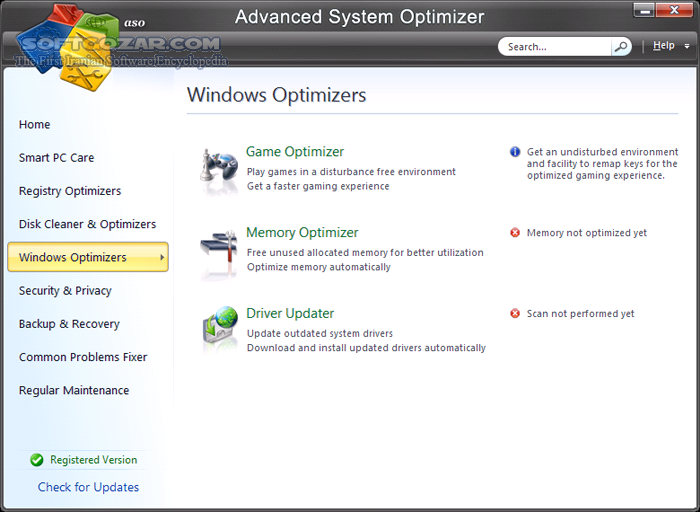
Task: Click 'Update outdated system drivers' text
Action: [320, 333]
